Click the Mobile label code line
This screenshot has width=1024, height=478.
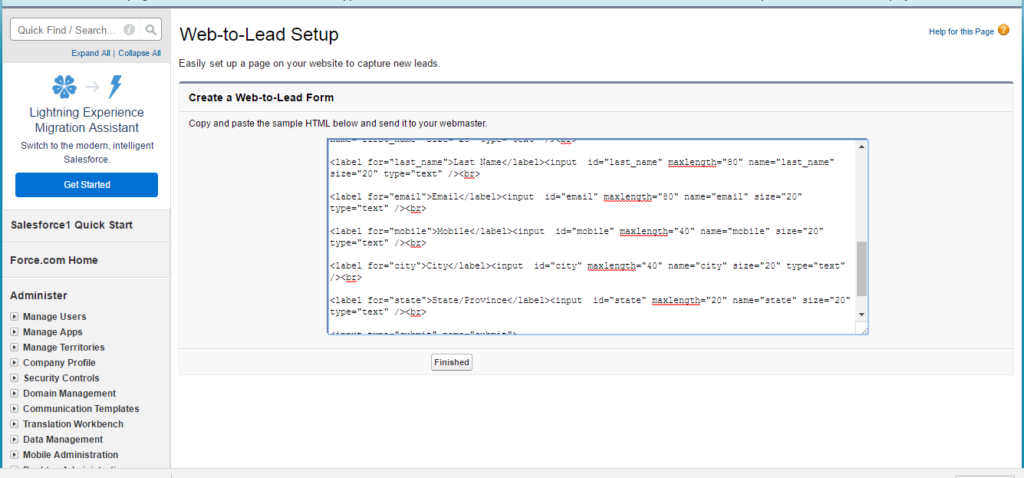click(x=577, y=237)
